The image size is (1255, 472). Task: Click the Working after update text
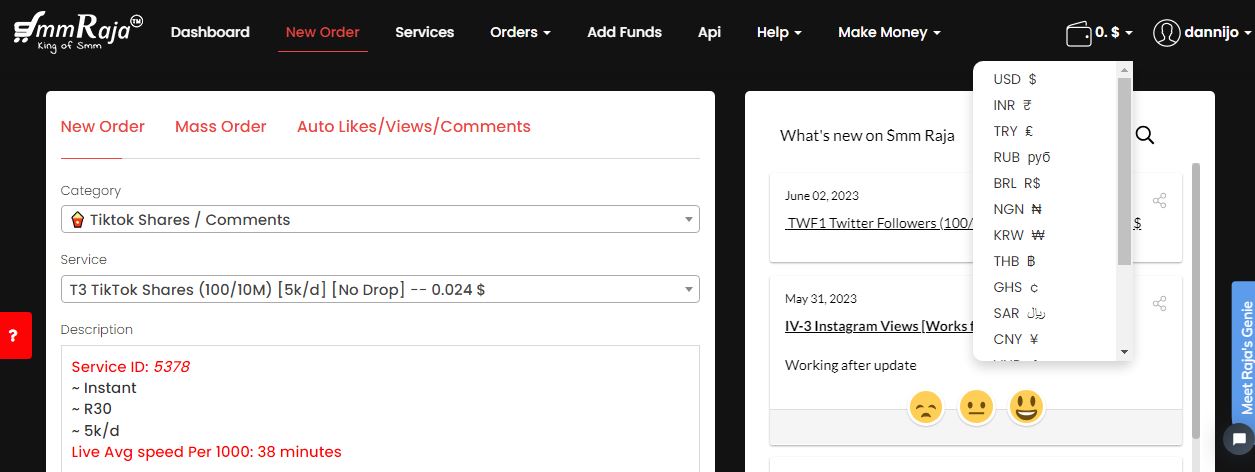[x=851, y=365]
